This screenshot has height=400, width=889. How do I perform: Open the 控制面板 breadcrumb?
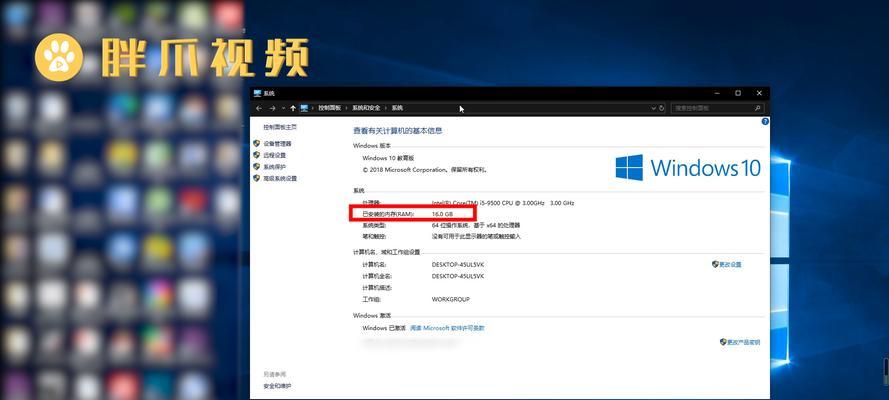pos(329,108)
